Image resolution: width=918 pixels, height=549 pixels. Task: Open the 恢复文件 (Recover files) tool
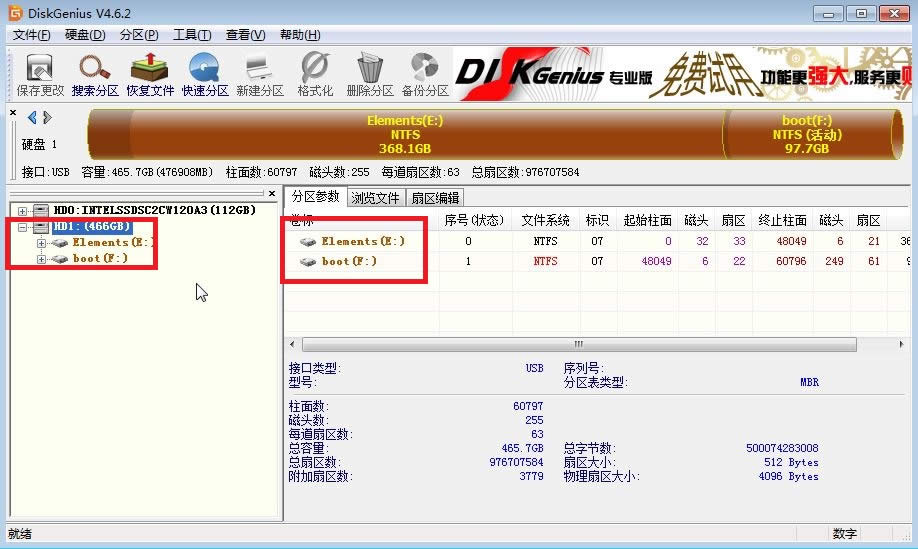point(150,73)
